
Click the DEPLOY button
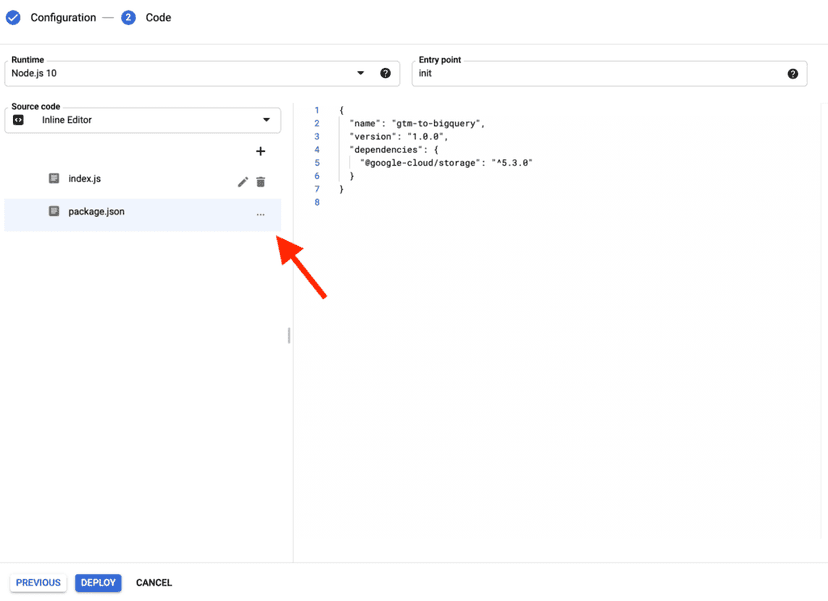97,582
